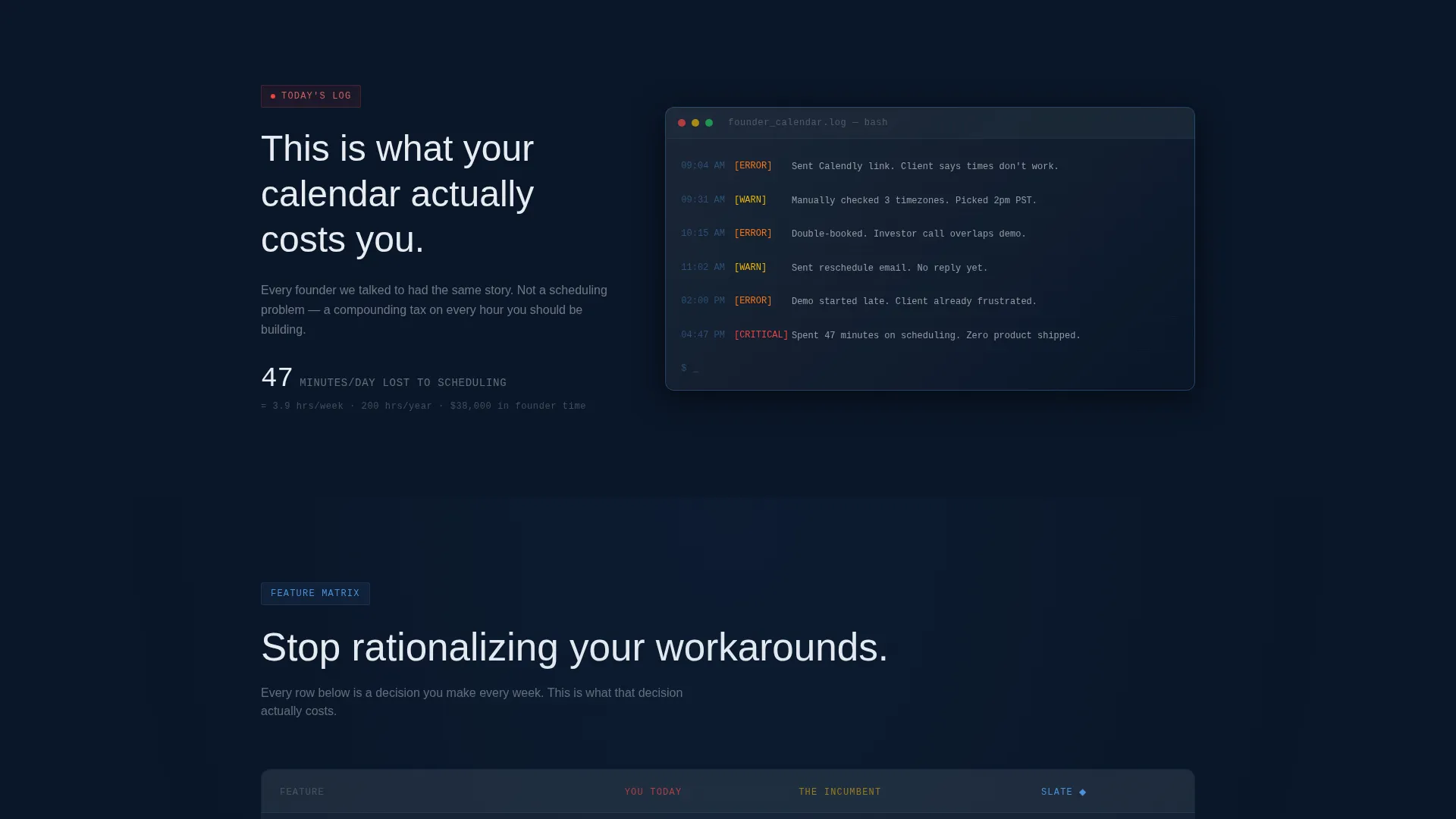
Task: Click the [ERROR] tag on the 09:04 AM line
Action: [753, 166]
